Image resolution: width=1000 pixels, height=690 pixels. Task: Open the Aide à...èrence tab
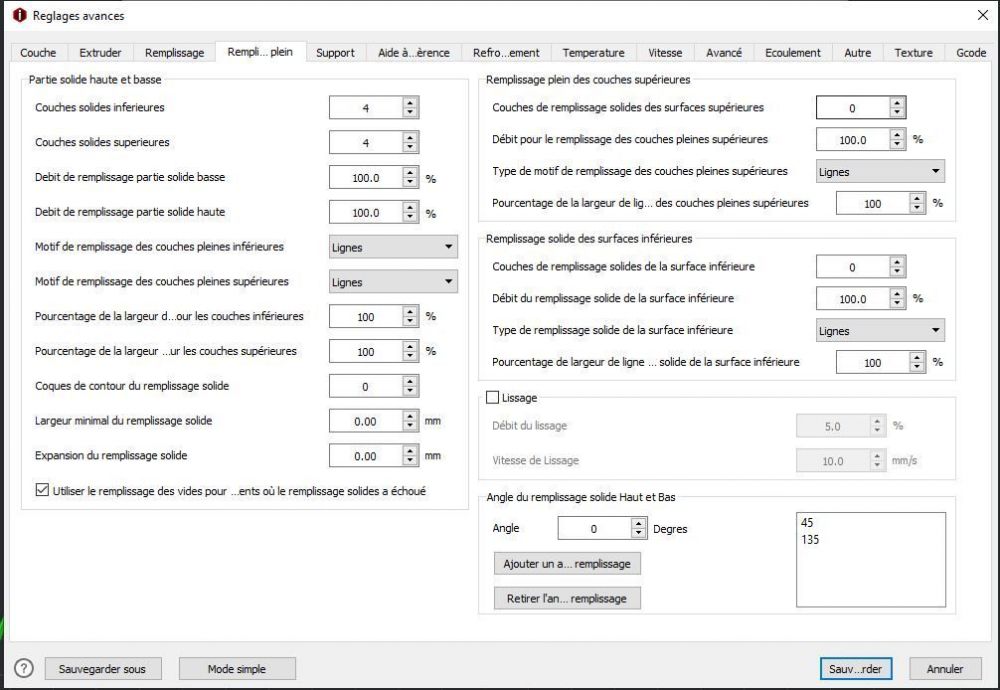414,52
